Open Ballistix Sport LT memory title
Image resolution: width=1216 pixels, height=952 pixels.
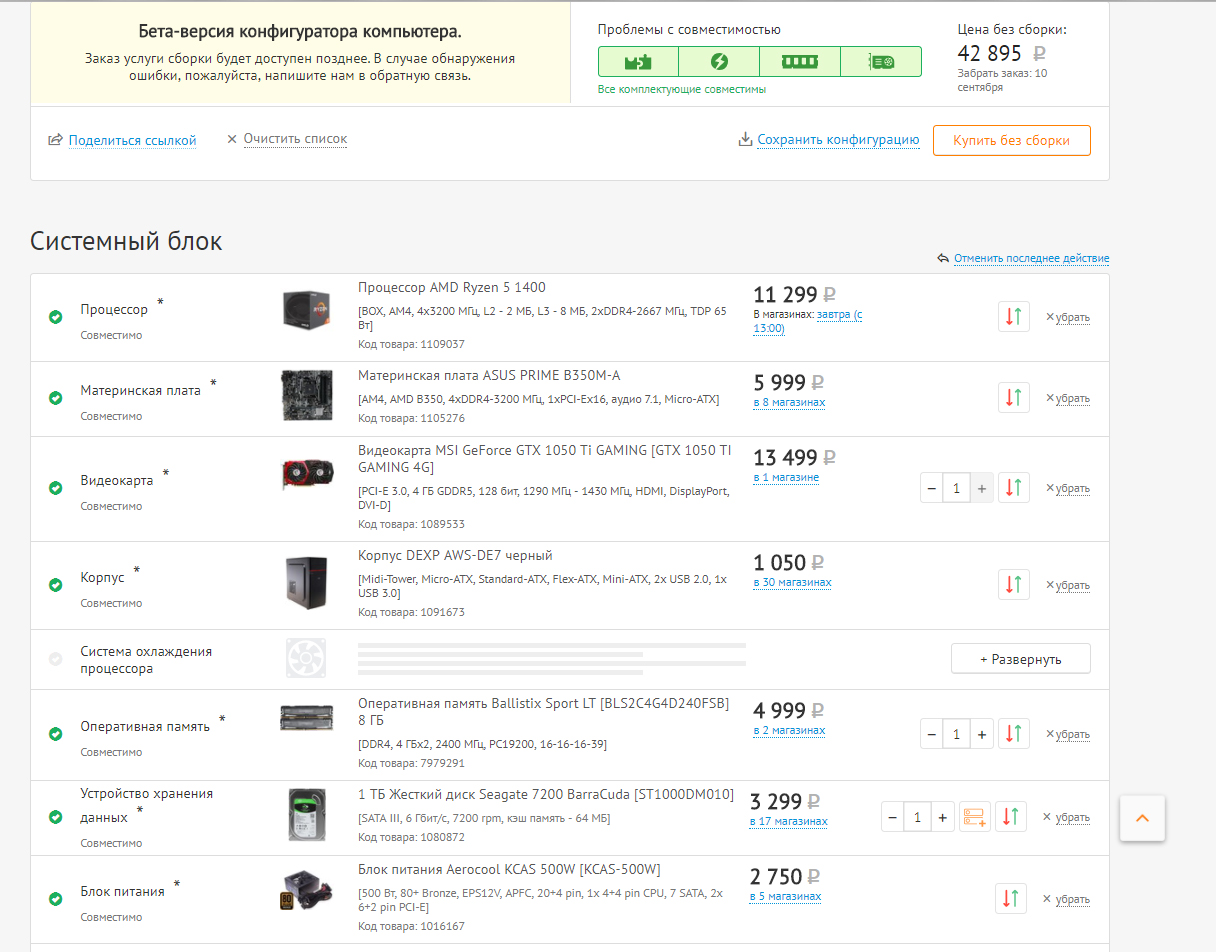point(543,712)
